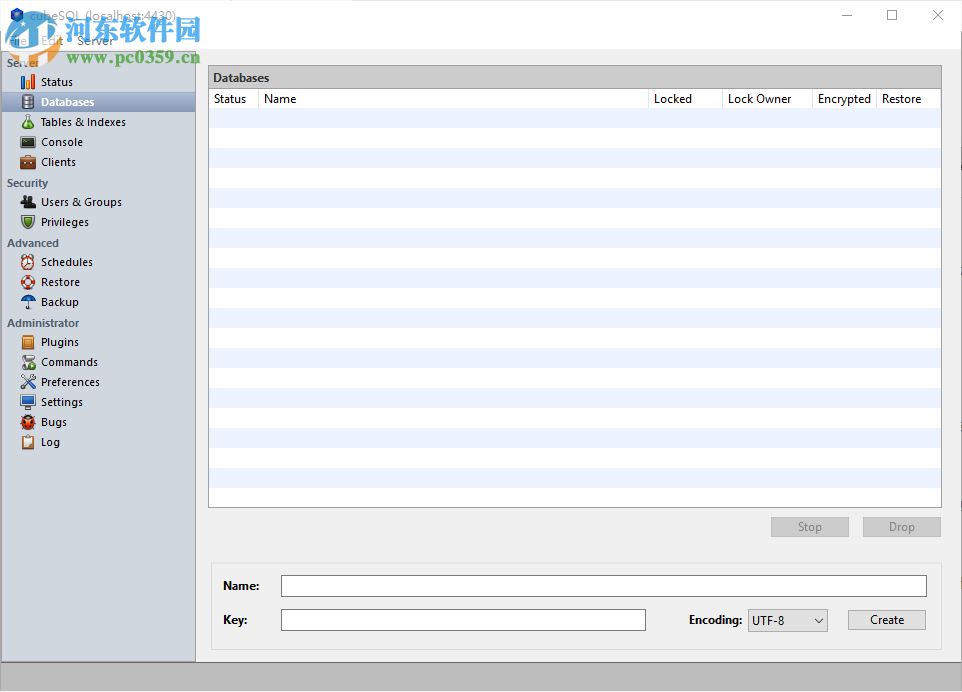This screenshot has width=962, height=692.
Task: Open the Console terminal icon
Action: [x=28, y=142]
